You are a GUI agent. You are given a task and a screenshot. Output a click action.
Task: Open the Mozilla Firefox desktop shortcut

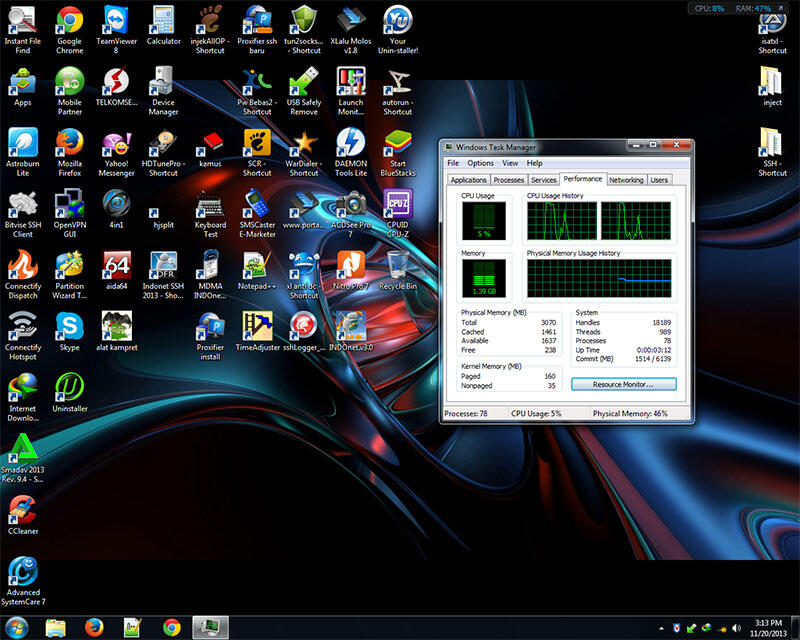point(70,152)
